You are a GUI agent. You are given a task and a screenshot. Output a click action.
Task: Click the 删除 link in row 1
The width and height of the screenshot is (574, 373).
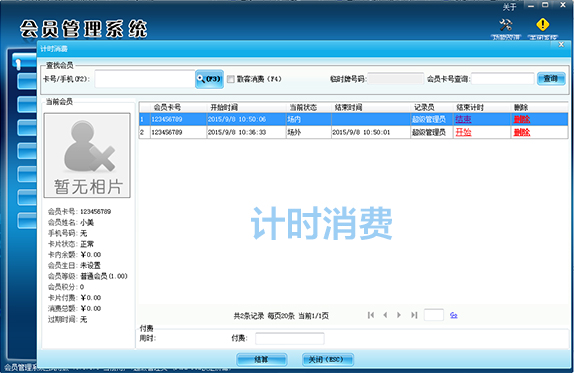tap(522, 119)
